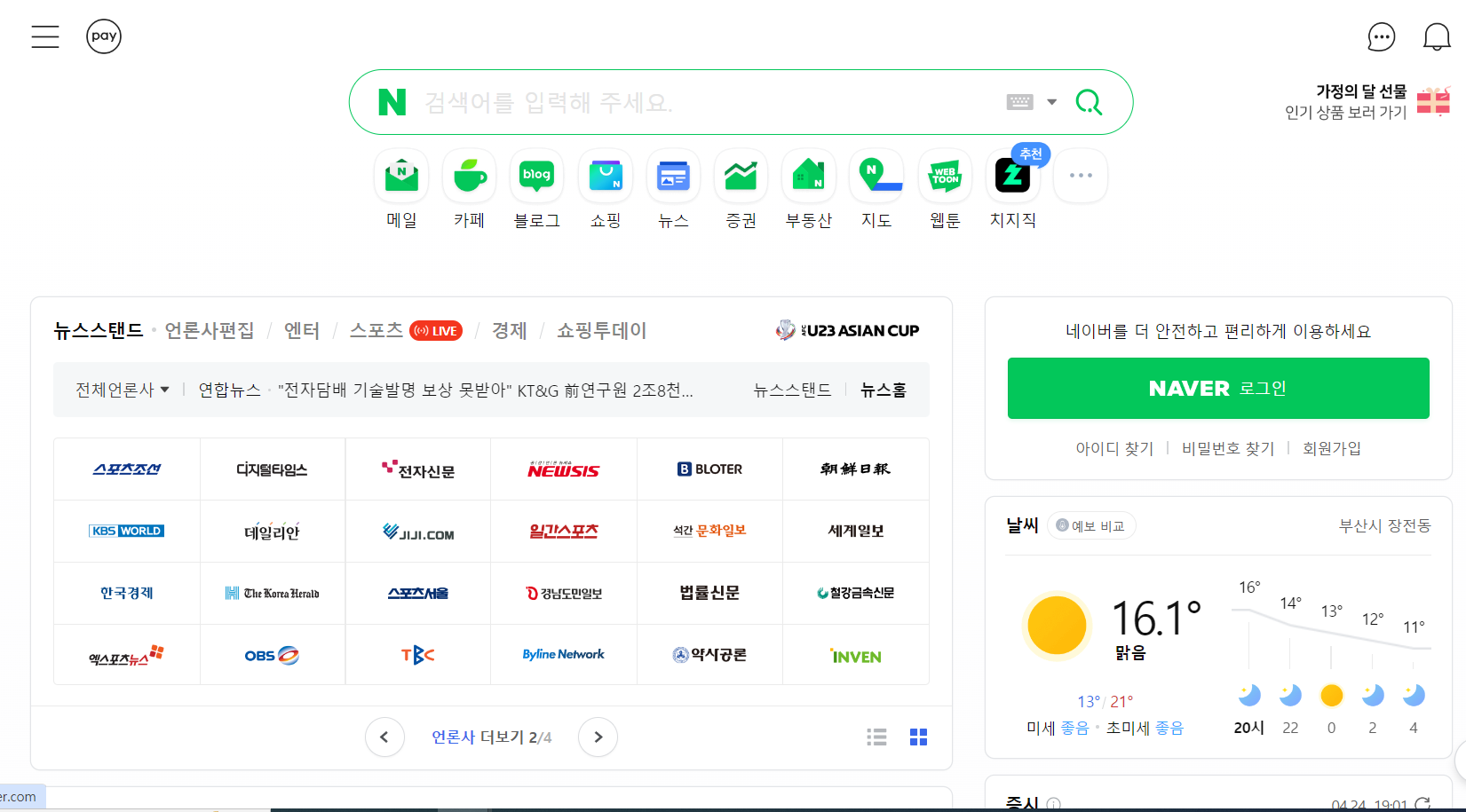This screenshot has height=812, width=1466.
Task: Click the NAVER 로그인 button
Action: click(x=1218, y=388)
